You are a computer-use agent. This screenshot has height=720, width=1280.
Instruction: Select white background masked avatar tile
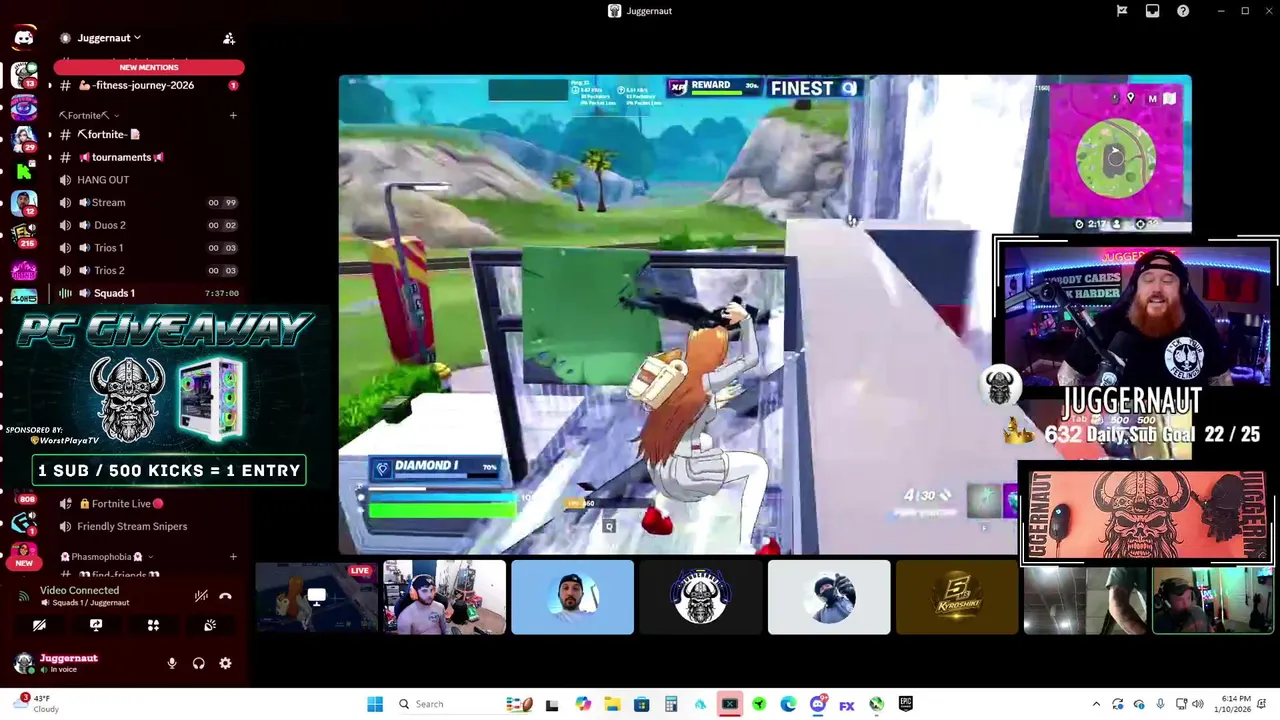[x=828, y=597]
